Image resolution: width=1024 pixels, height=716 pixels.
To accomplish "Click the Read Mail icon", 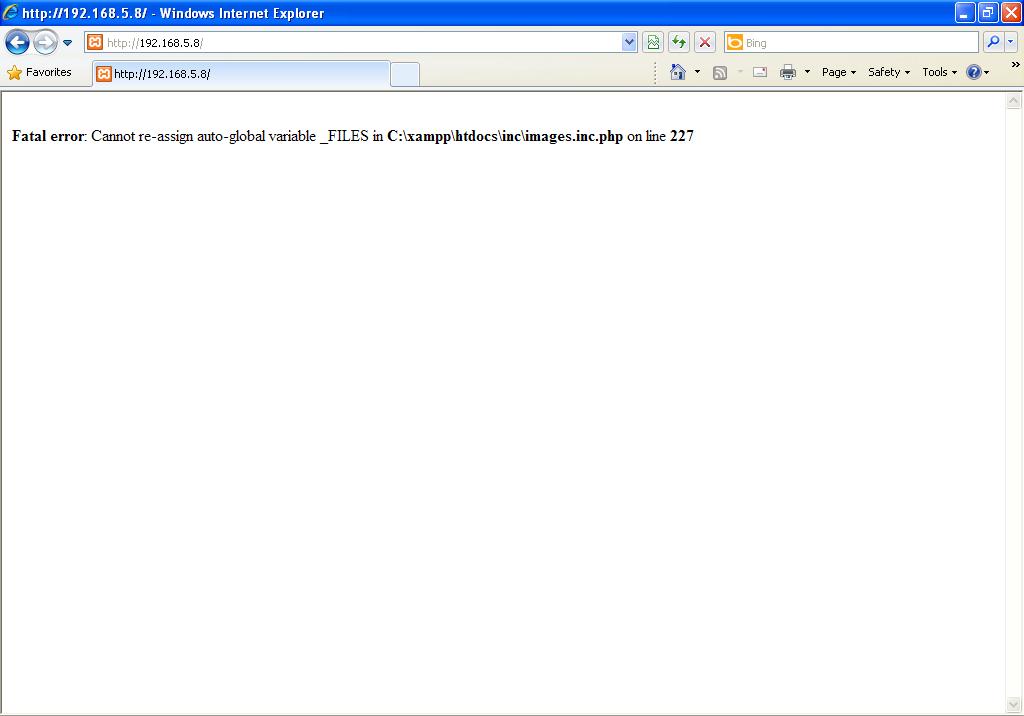I will (x=760, y=72).
